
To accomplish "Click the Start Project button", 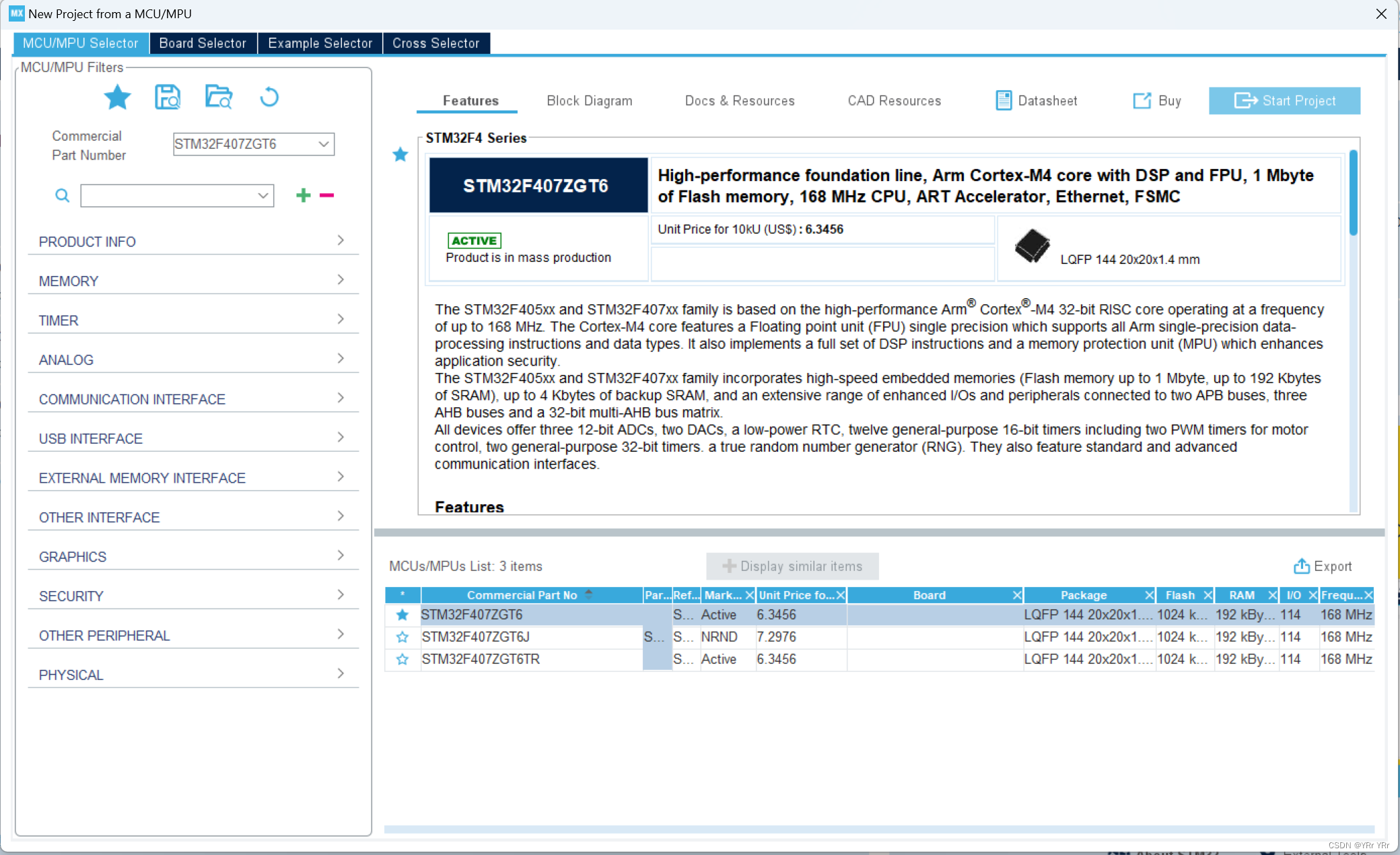I will (x=1284, y=100).
